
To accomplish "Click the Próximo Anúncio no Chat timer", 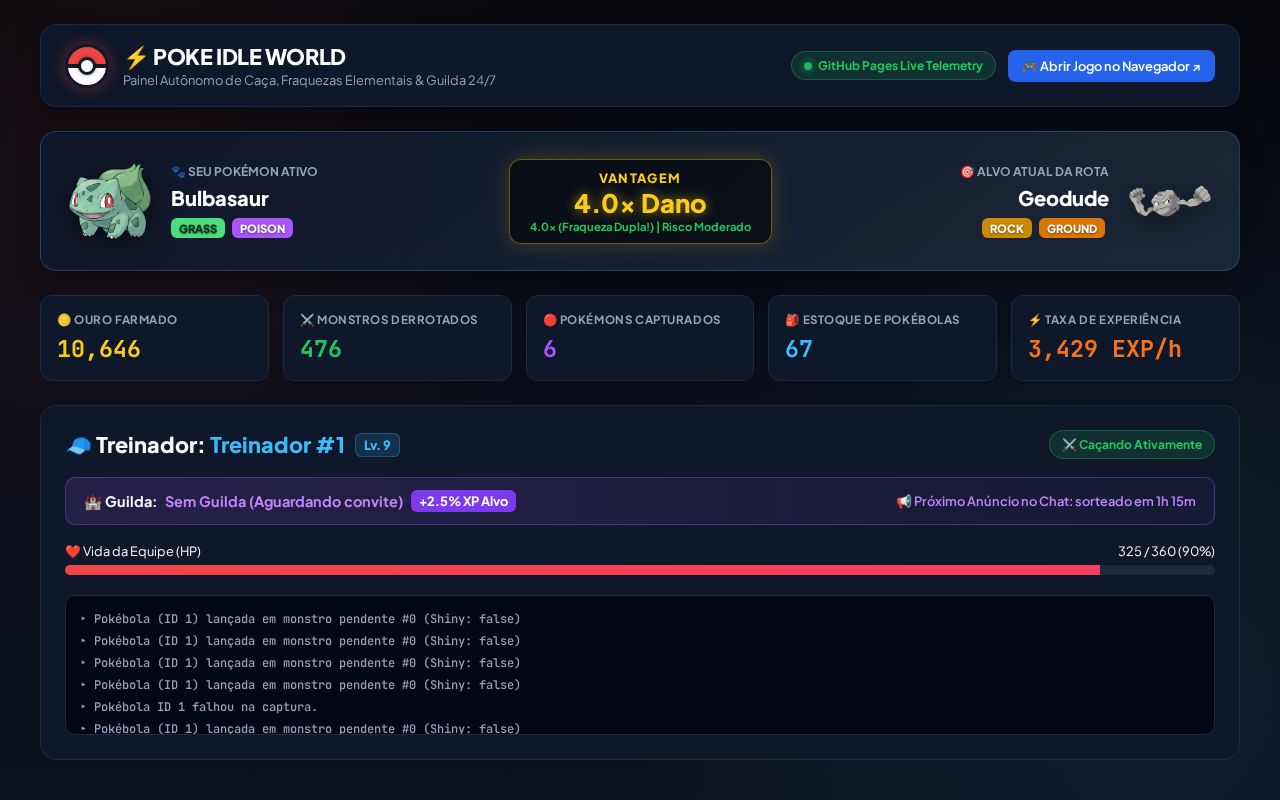I will (1046, 502).
